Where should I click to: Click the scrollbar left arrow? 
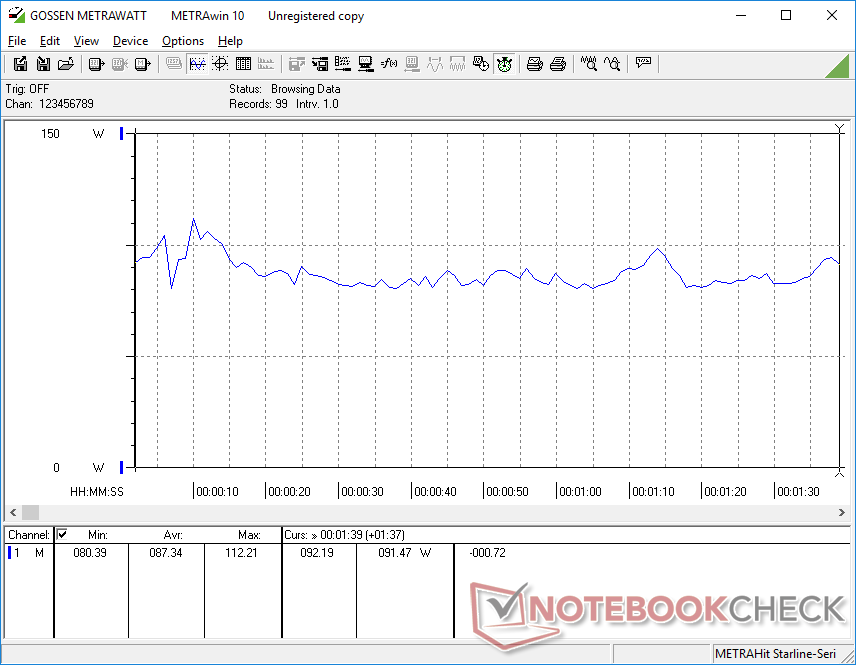[13, 513]
